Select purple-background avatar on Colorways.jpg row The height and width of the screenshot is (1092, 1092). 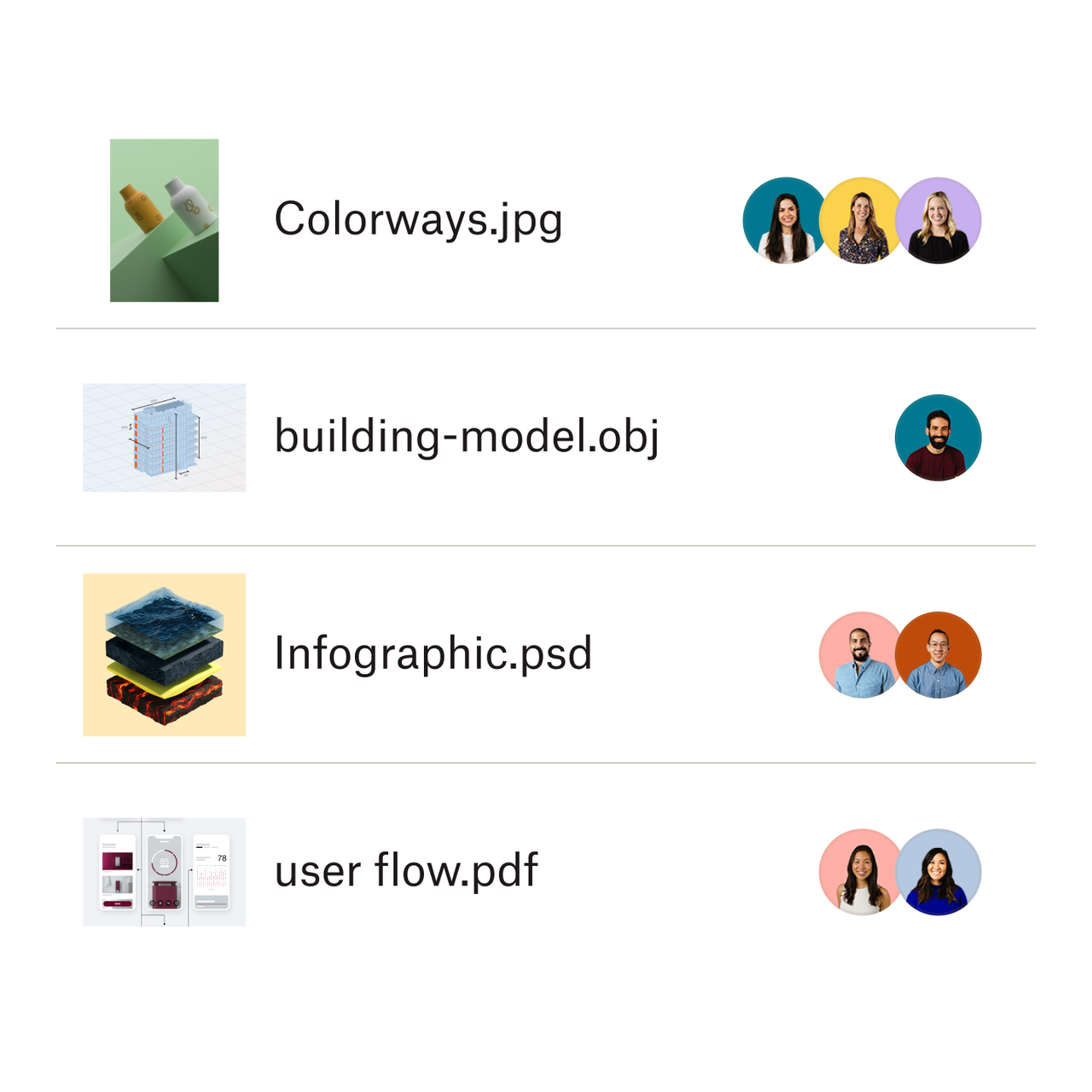coord(939,220)
